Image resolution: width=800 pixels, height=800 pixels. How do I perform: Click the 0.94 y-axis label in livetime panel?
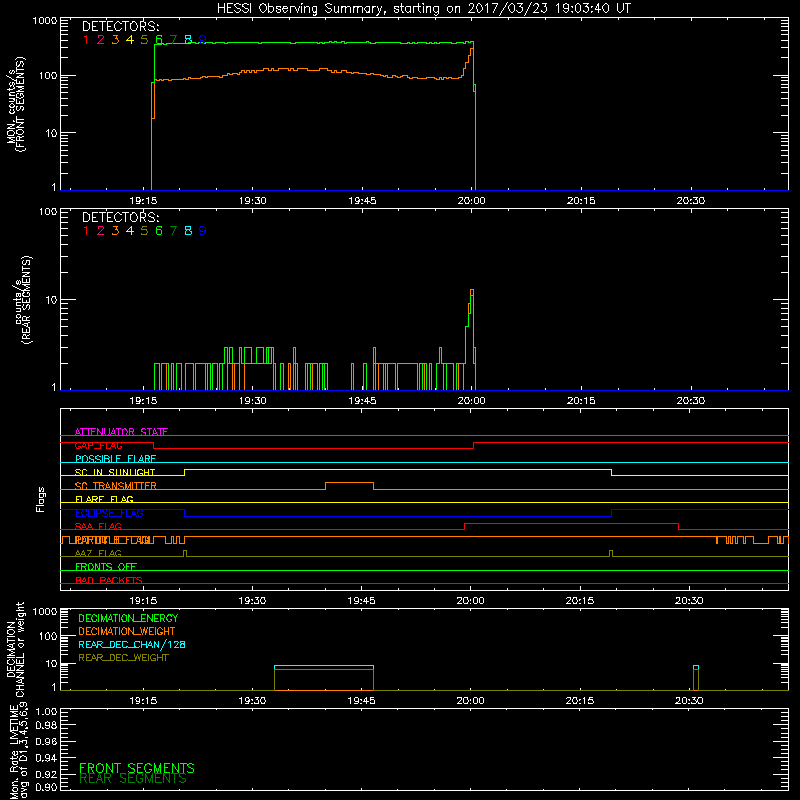pyautogui.click(x=46, y=758)
